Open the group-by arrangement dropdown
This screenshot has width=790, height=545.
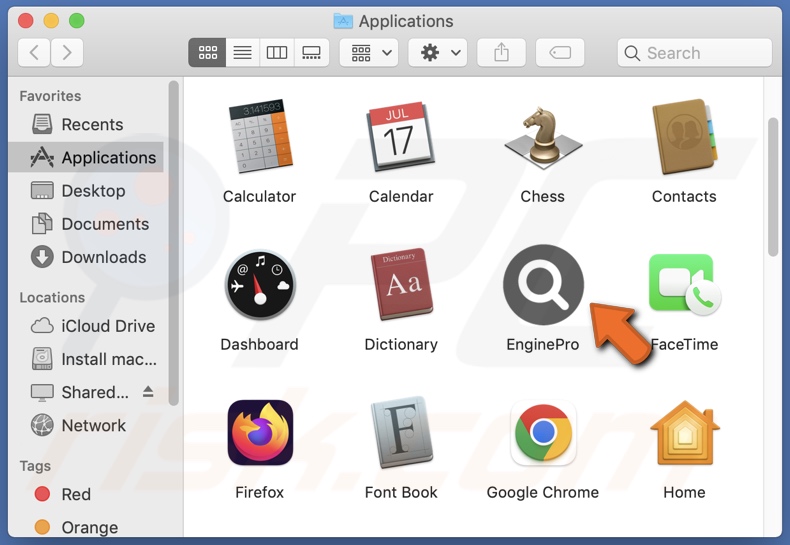(369, 52)
